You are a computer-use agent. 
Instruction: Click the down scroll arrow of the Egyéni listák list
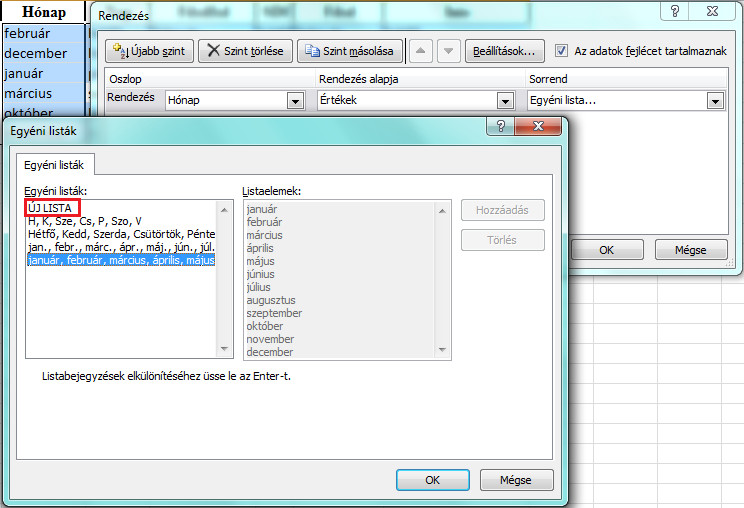[x=224, y=349]
